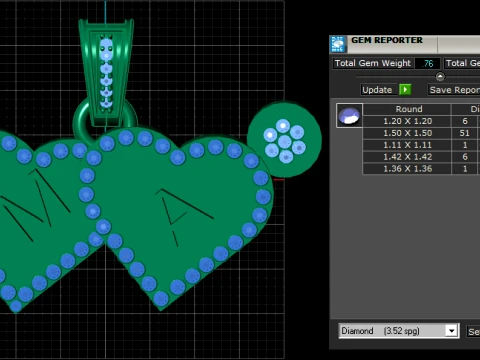The width and height of the screenshot is (480, 360).
Task: Select the 1.36 X 1.36 gem row
Action: pyautogui.click(x=421, y=169)
